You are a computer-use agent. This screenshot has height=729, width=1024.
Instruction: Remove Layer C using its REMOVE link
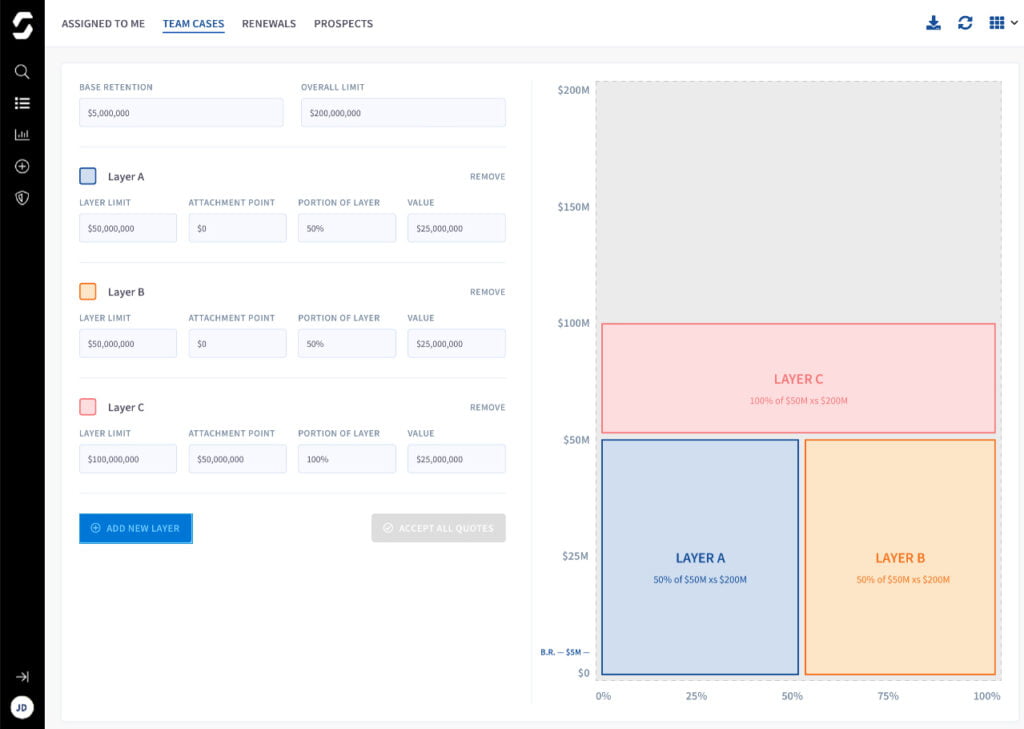(x=487, y=407)
